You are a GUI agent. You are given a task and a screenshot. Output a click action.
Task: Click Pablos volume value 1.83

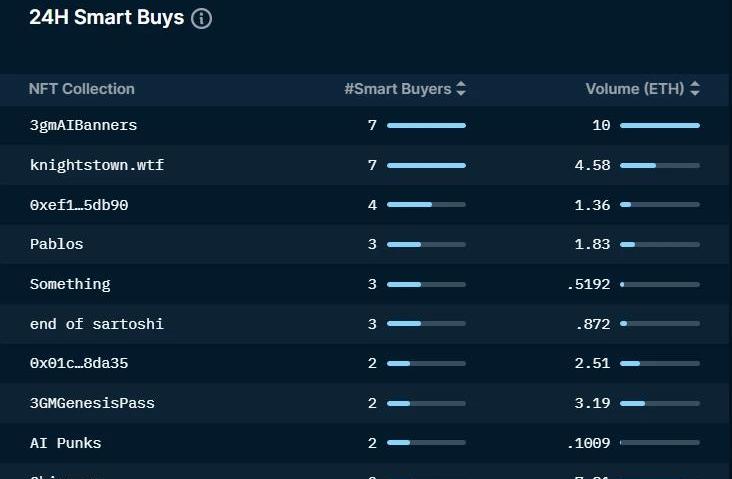click(592, 244)
